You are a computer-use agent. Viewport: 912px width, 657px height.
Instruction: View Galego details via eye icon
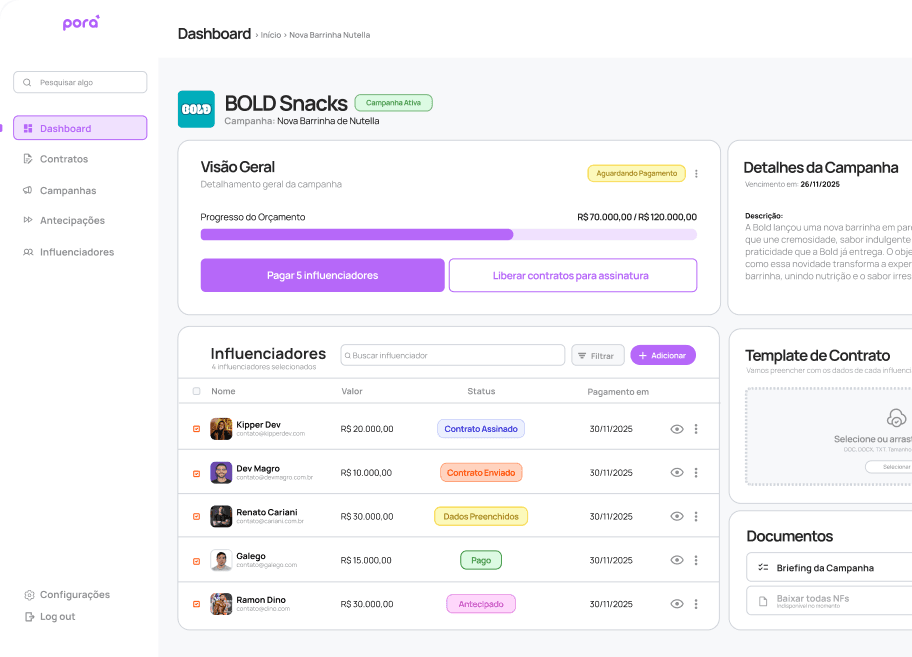(676, 560)
